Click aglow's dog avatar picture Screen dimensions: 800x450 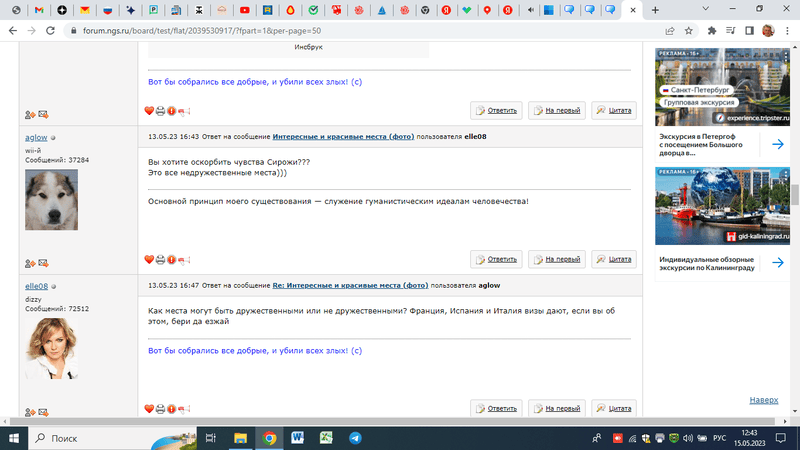click(51, 197)
